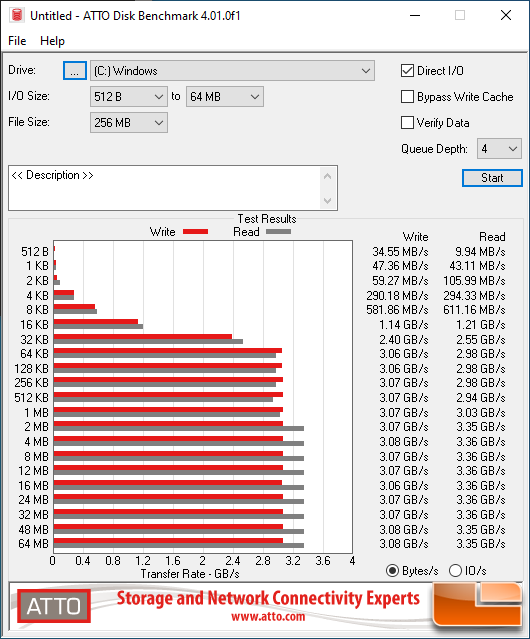The height and width of the screenshot is (639, 530).
Task: Click the 3.03 GB/s read value
Action: coord(481,412)
